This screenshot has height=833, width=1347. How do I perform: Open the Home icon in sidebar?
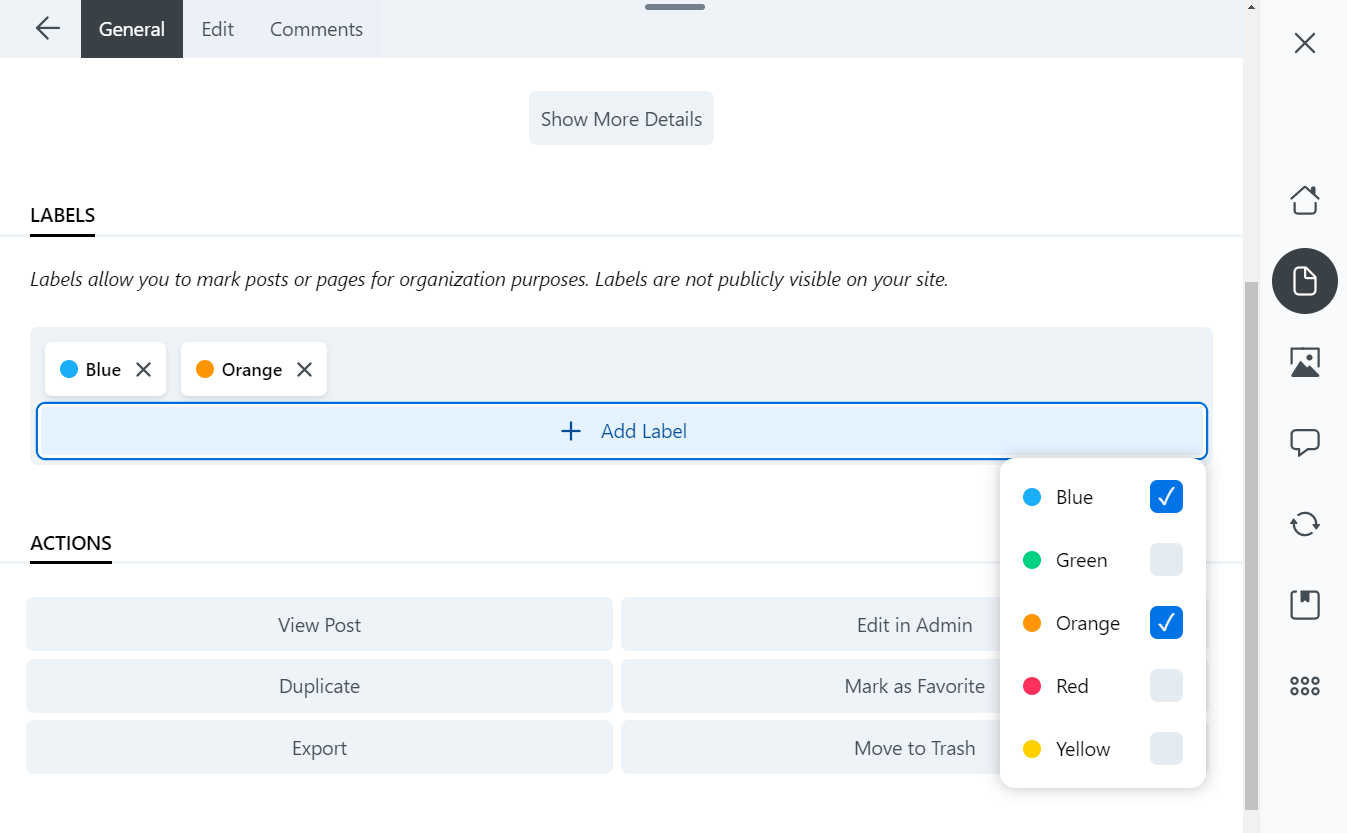[1304, 200]
